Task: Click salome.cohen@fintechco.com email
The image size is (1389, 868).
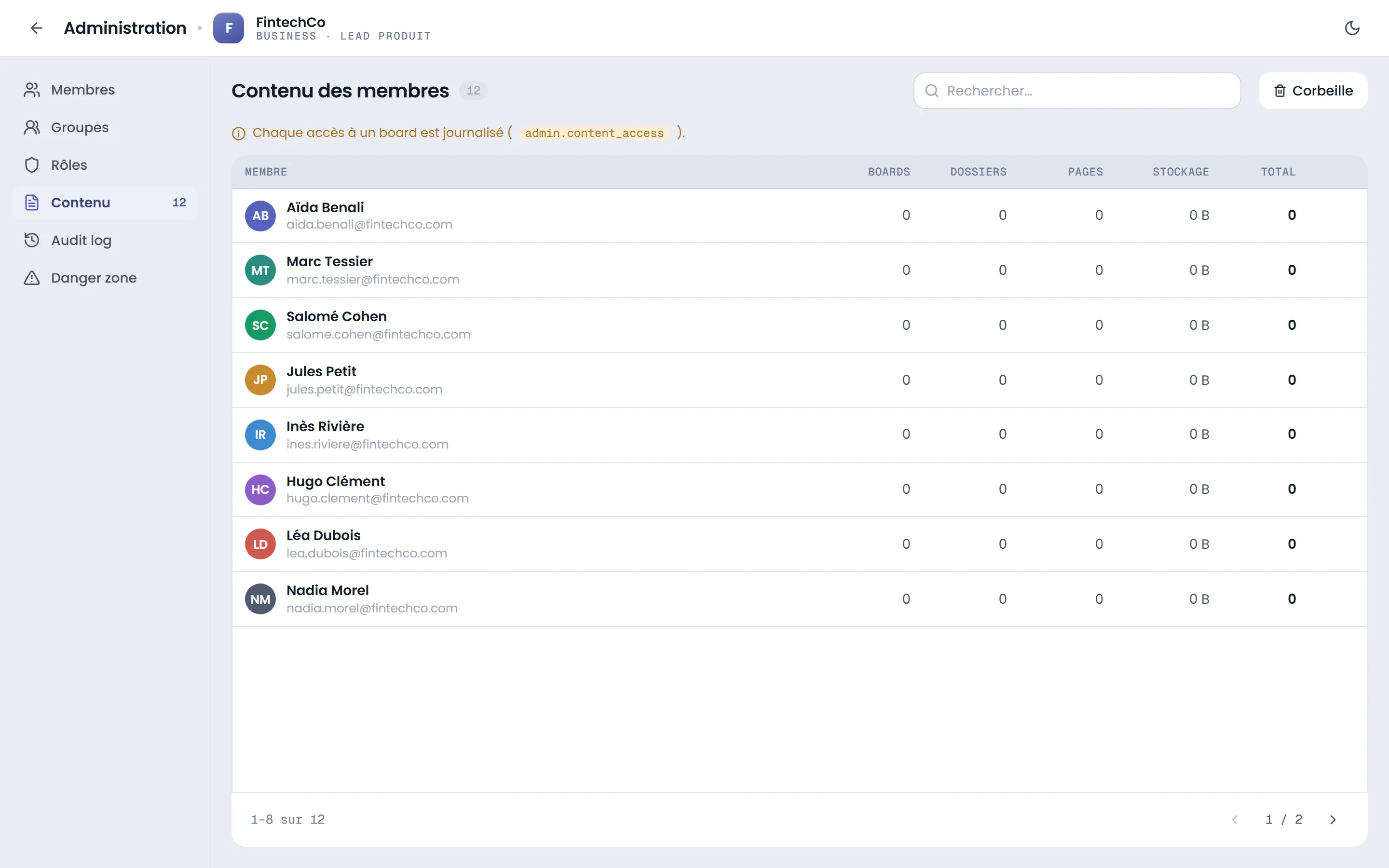Action: [x=378, y=334]
